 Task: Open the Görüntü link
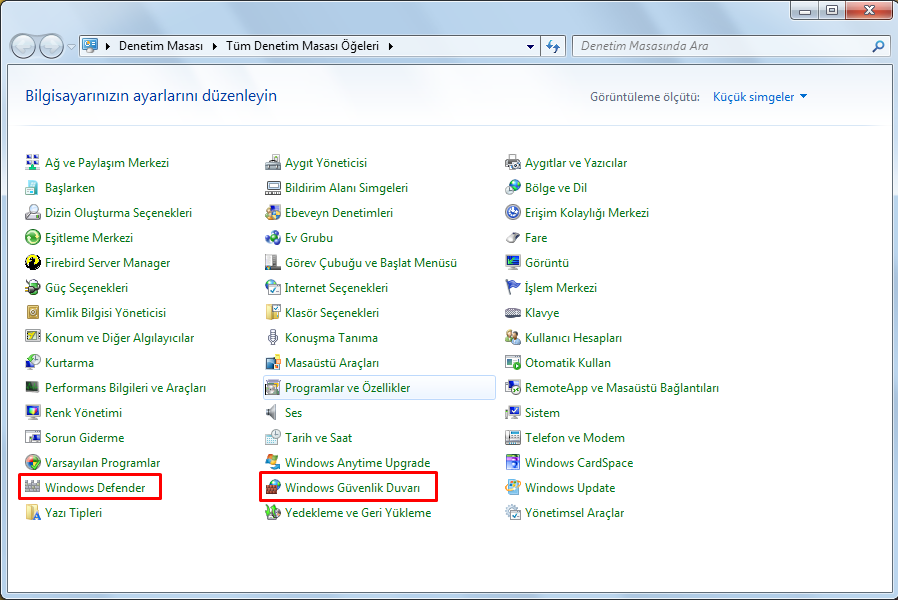pos(547,263)
